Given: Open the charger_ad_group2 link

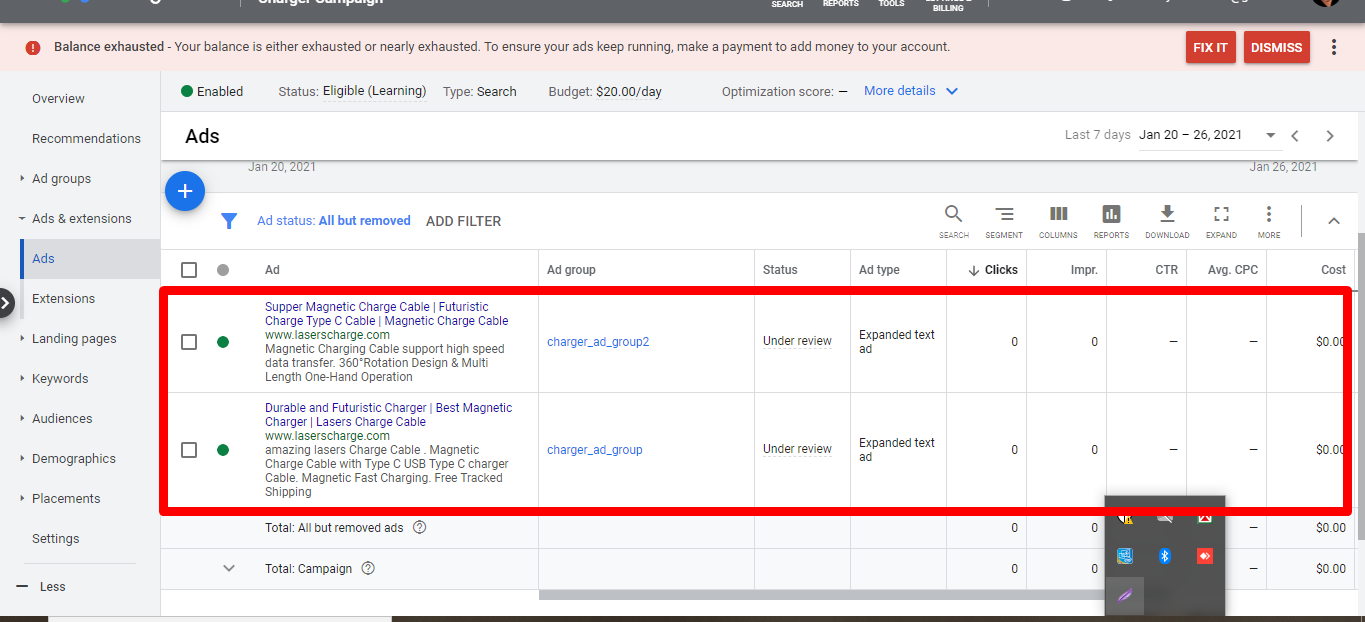Looking at the screenshot, I should 598,342.
